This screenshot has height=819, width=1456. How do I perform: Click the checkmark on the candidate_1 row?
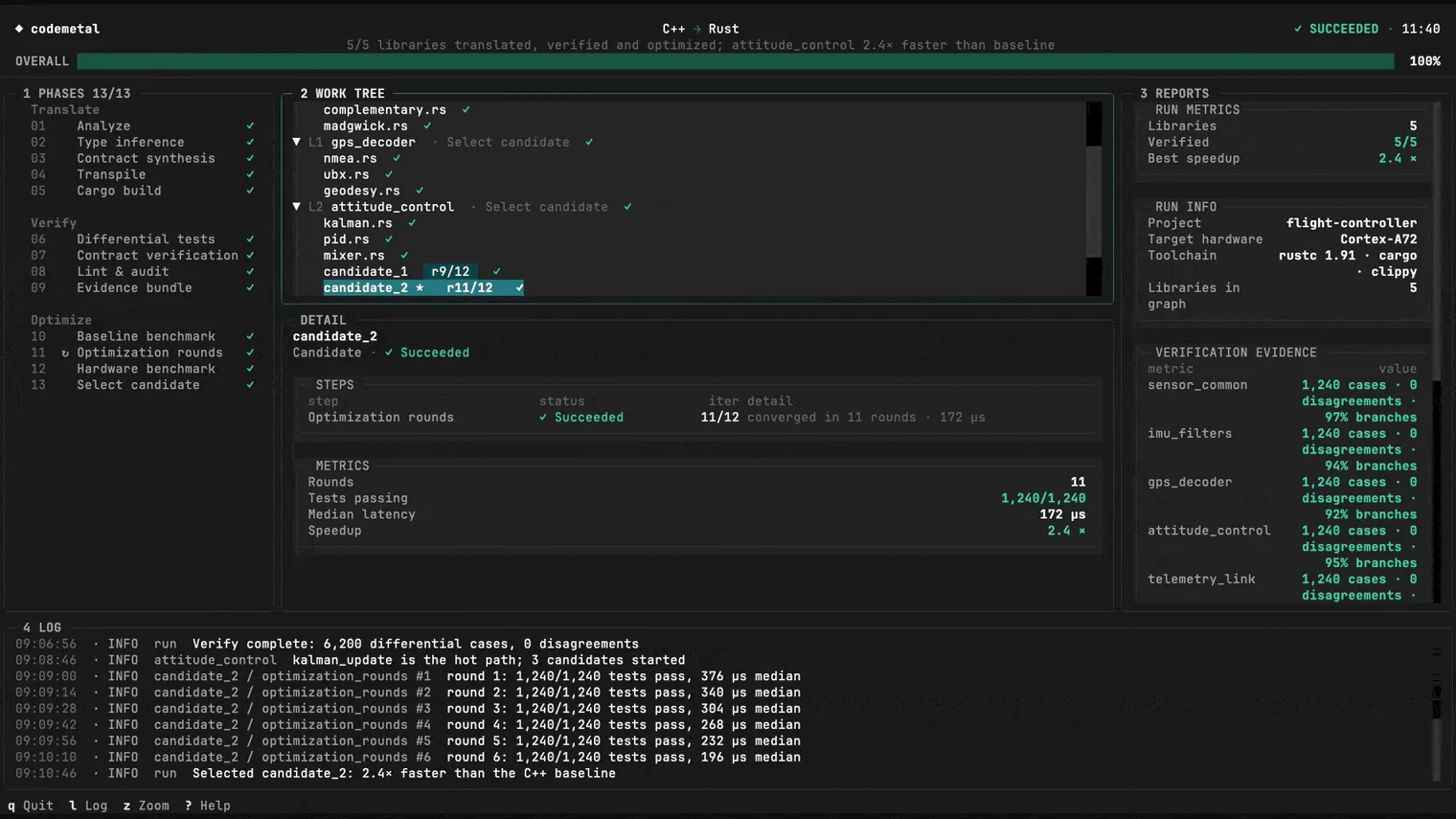coord(496,272)
